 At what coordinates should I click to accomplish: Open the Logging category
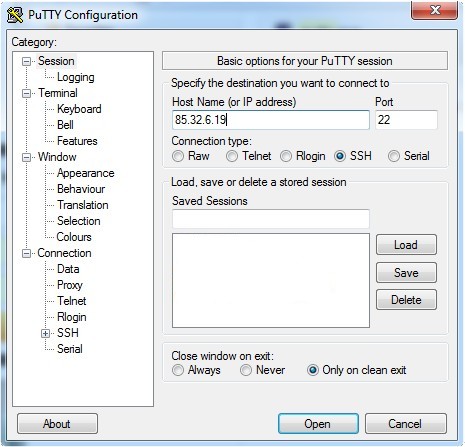tap(76, 77)
